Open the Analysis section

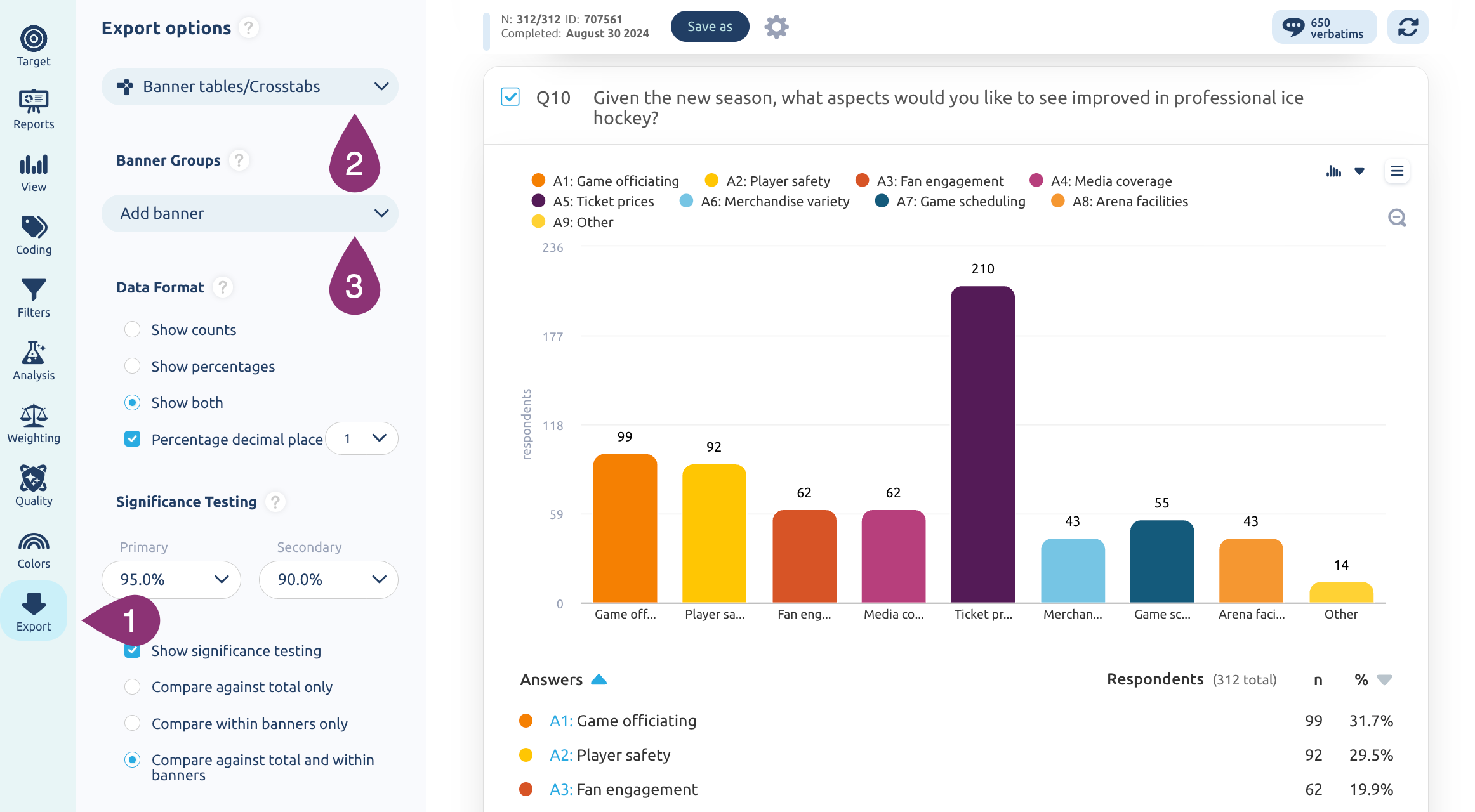(34, 360)
